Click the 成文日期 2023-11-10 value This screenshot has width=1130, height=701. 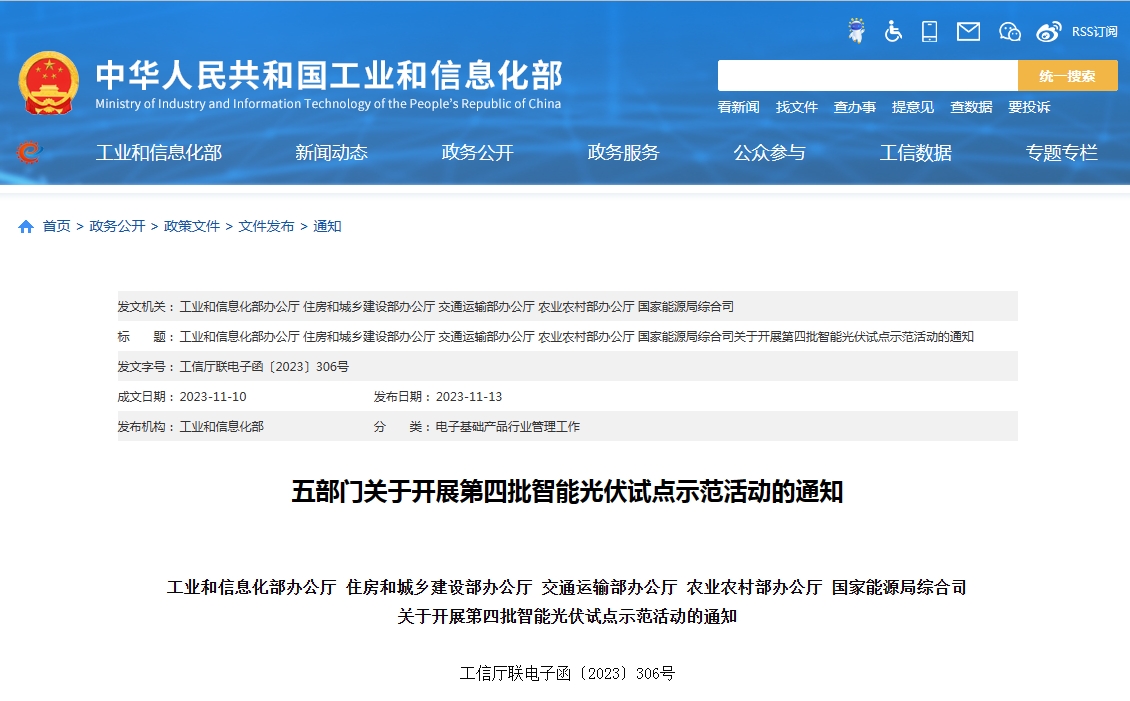coord(213,397)
